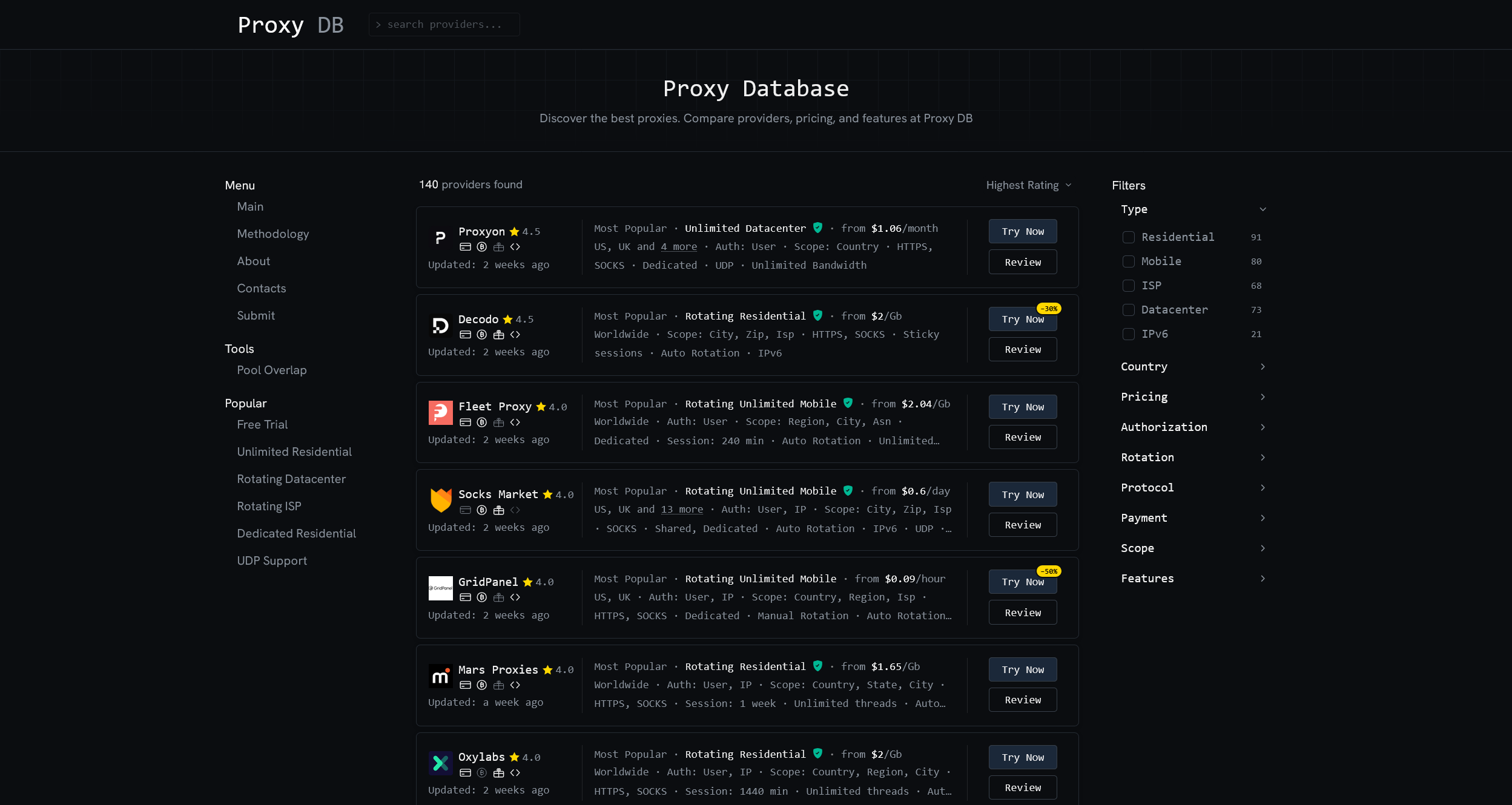Click the code brackets icon under Proxyon

click(x=515, y=247)
